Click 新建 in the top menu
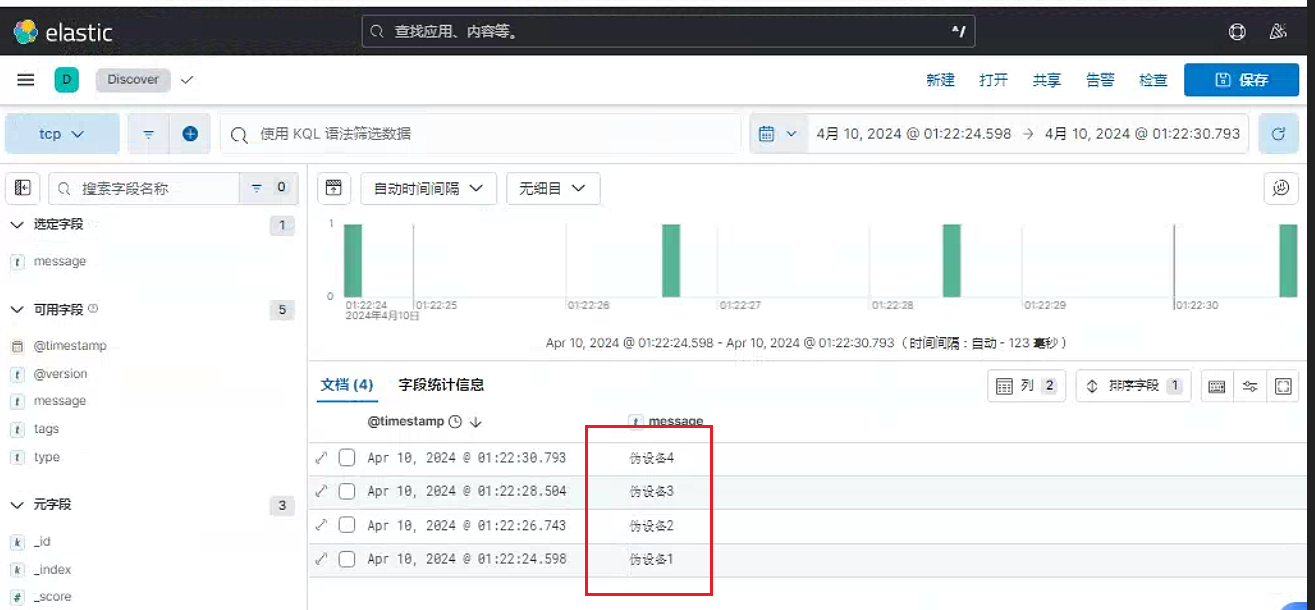 [941, 80]
